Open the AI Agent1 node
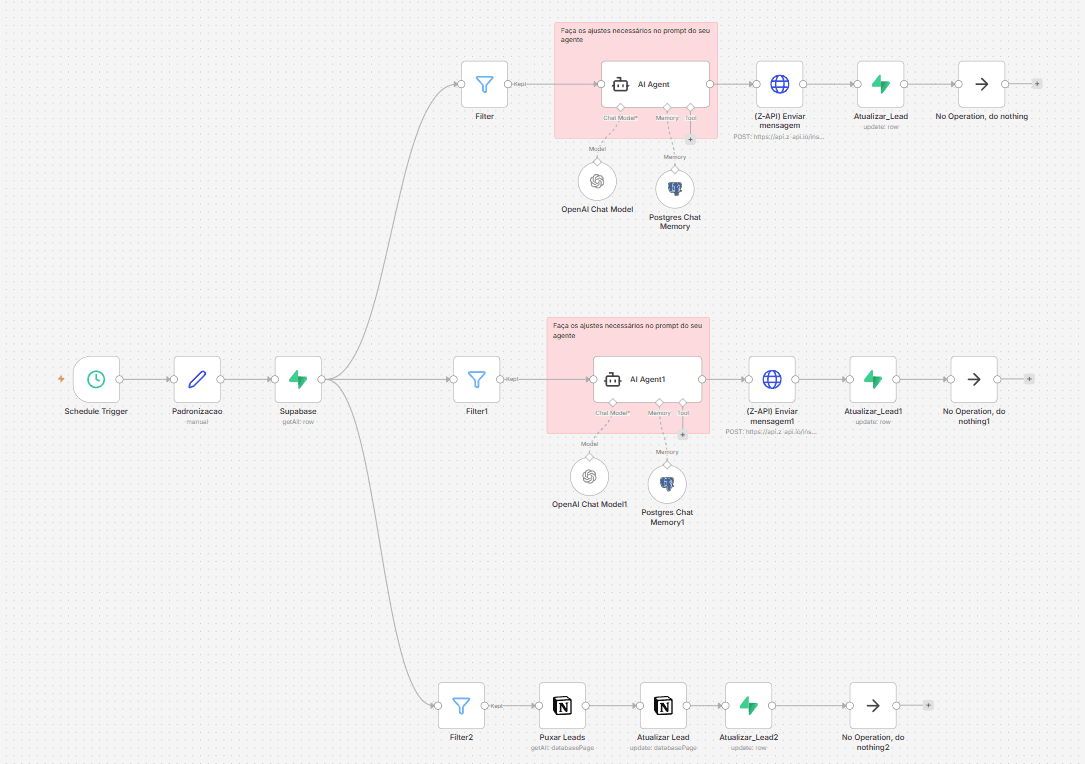 pyautogui.click(x=648, y=379)
